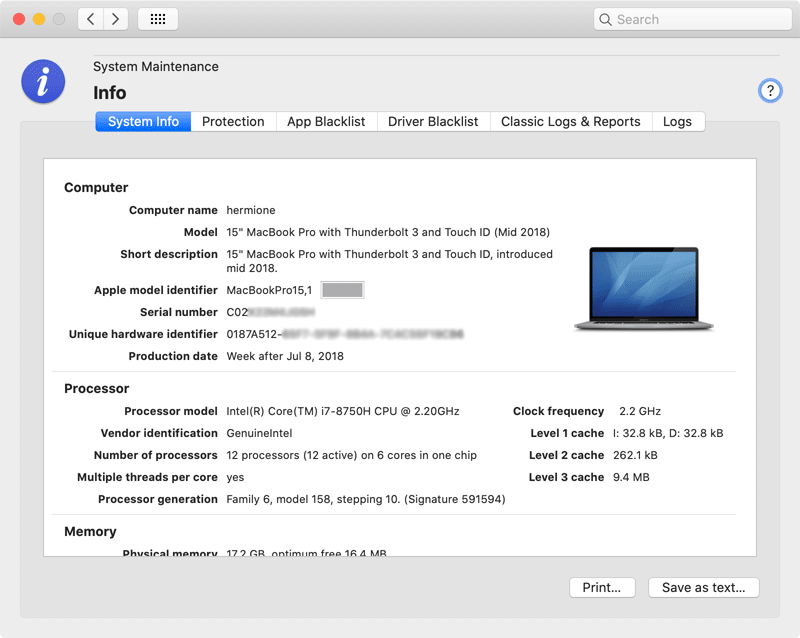This screenshot has width=800, height=638.
Task: Click the 'System Maintenance' title text
Action: (156, 67)
